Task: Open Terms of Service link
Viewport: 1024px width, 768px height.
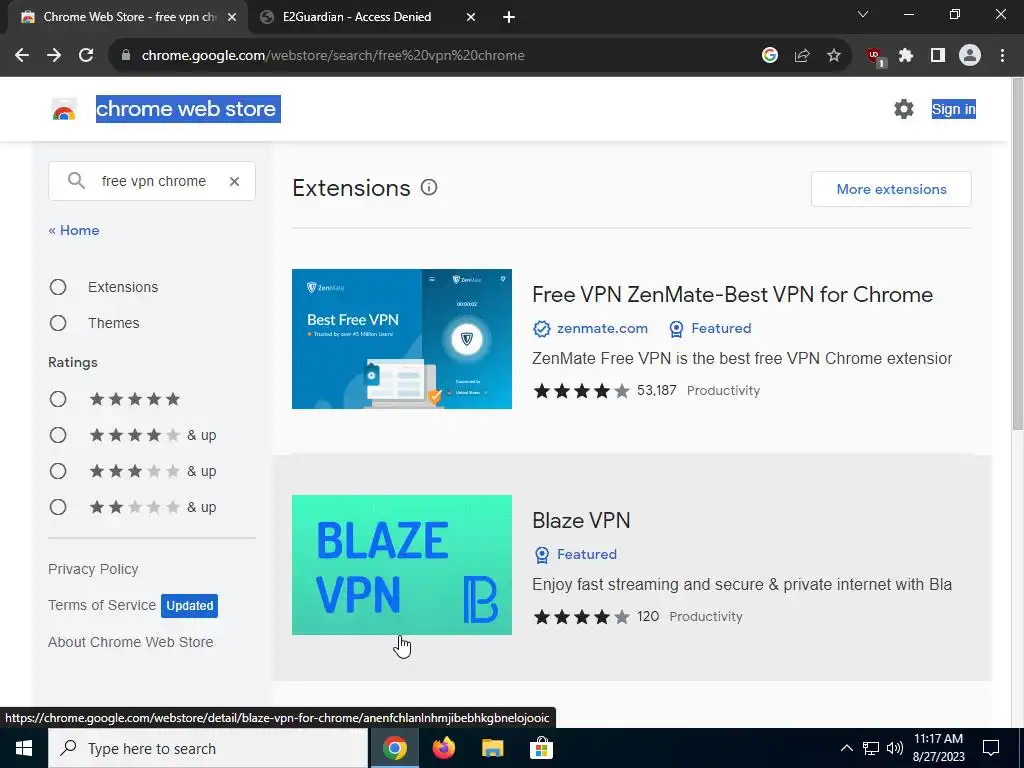Action: pyautogui.click(x=102, y=605)
